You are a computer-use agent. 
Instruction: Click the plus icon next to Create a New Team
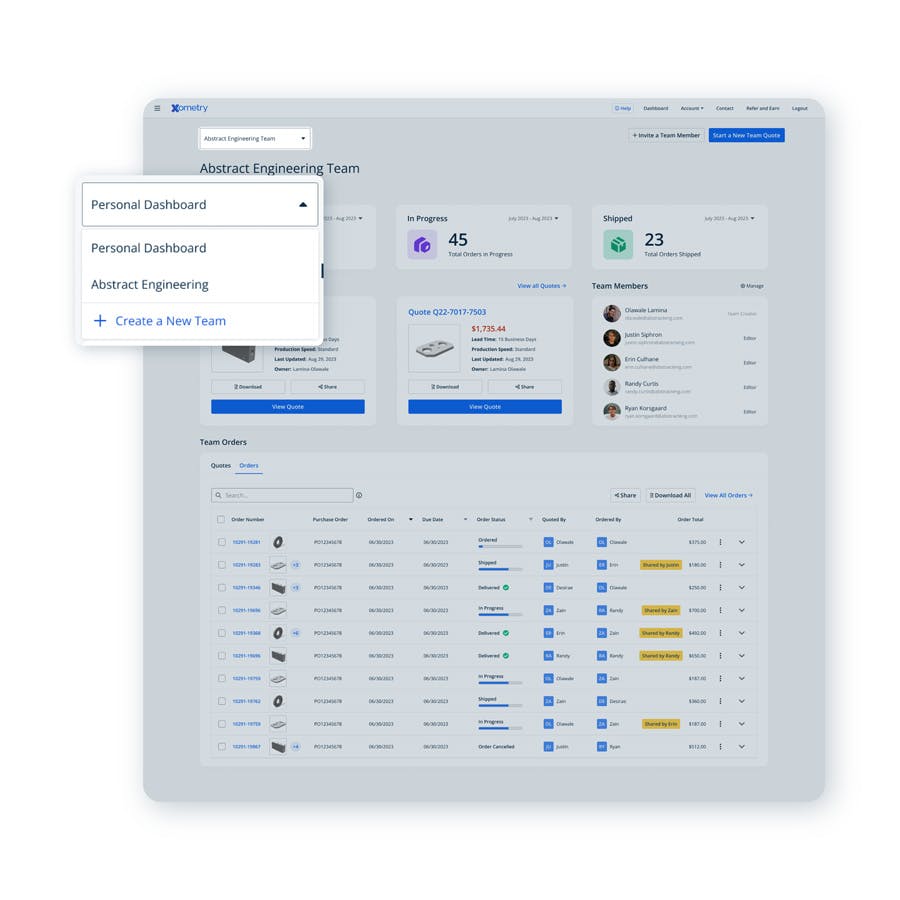tap(100, 321)
